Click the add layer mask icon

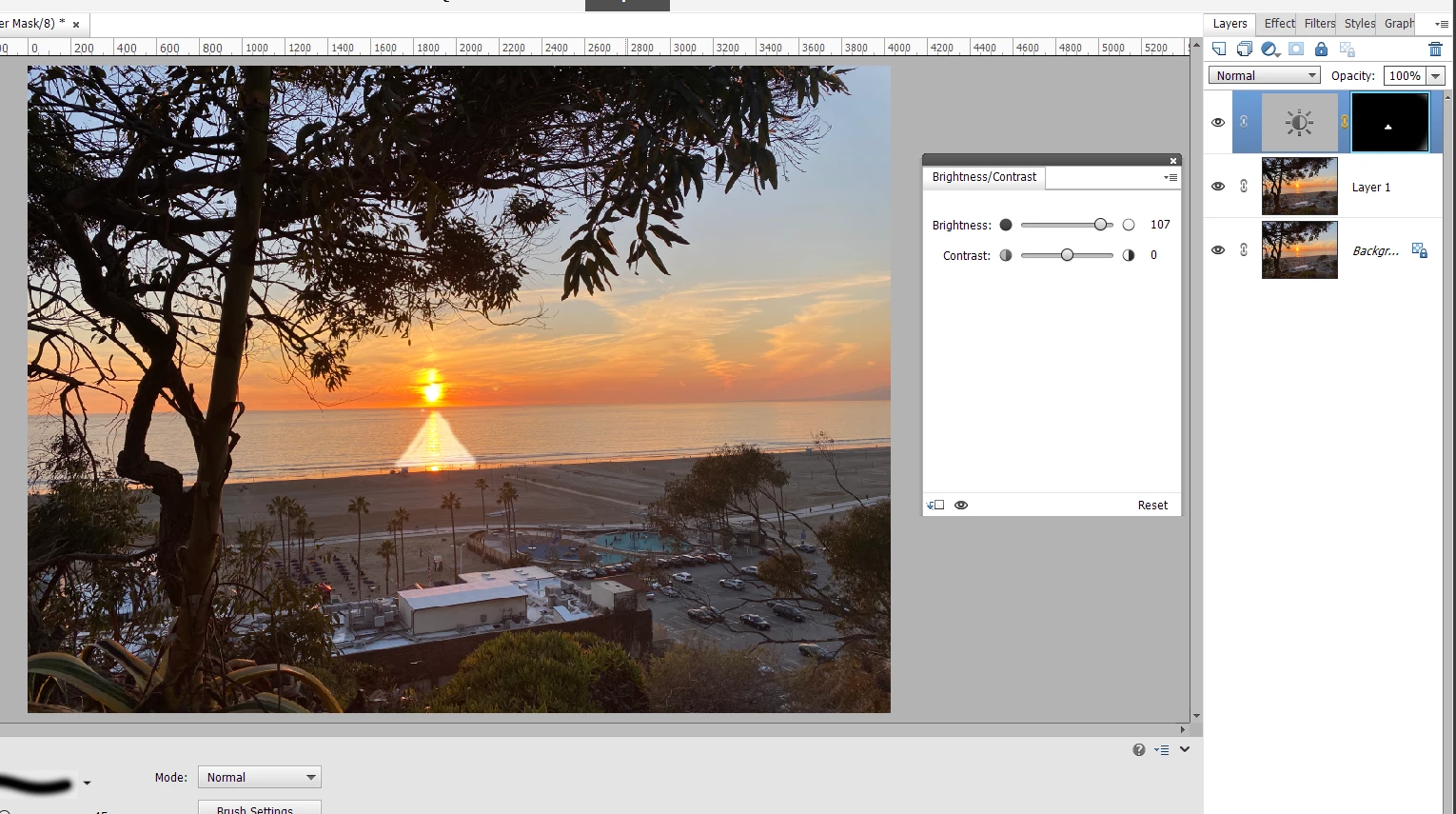click(1296, 50)
